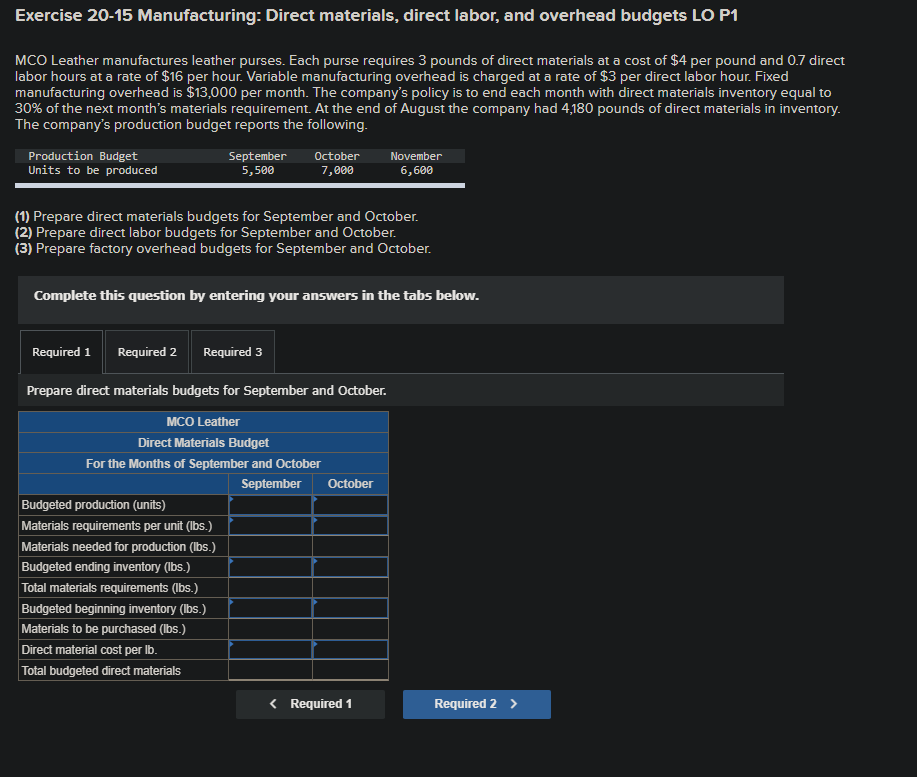Image resolution: width=917 pixels, height=777 pixels.
Task: Click October Budgeted beginning inventory field
Action: point(349,608)
